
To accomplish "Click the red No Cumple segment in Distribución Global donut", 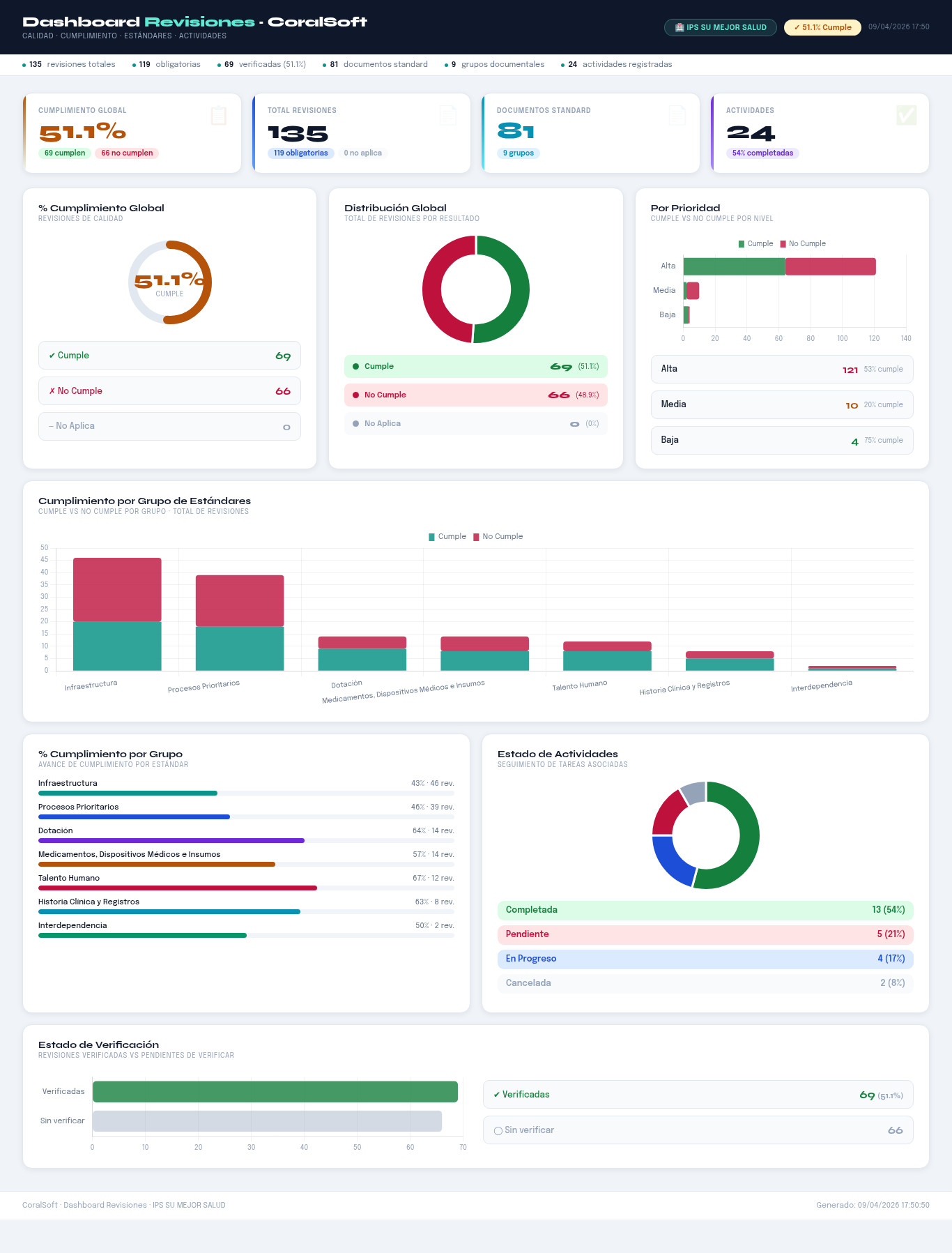I will pyautogui.click(x=431, y=289).
